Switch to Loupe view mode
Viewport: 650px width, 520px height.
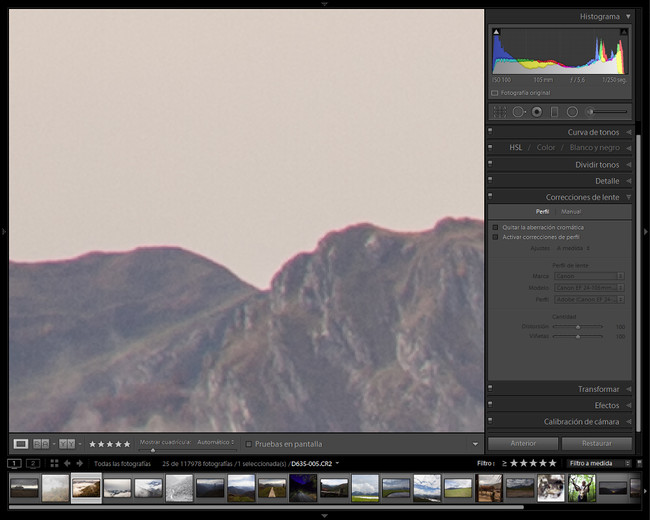[x=20, y=444]
